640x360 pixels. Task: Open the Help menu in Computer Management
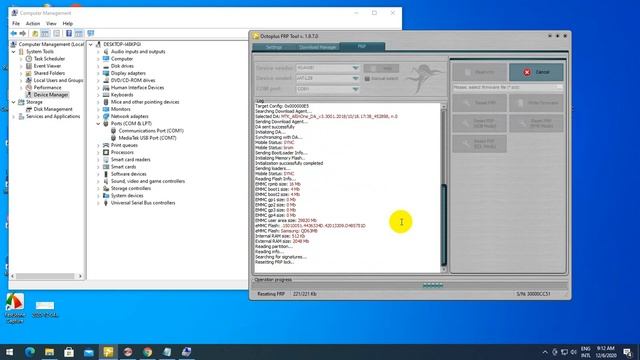[x=68, y=24]
